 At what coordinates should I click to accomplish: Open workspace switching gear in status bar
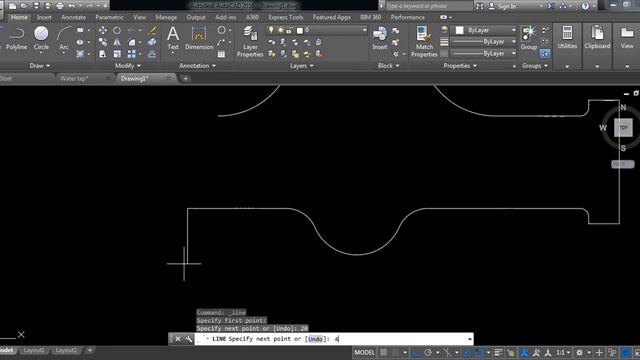(579, 352)
